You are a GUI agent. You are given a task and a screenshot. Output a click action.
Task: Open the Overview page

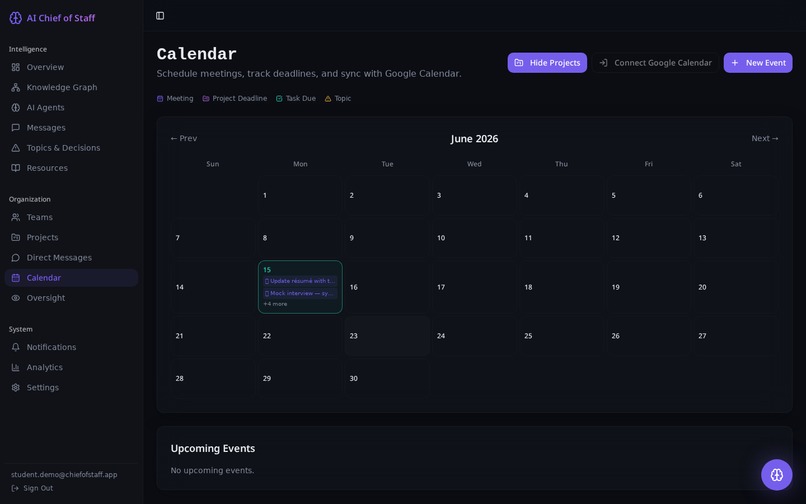pos(71,67)
